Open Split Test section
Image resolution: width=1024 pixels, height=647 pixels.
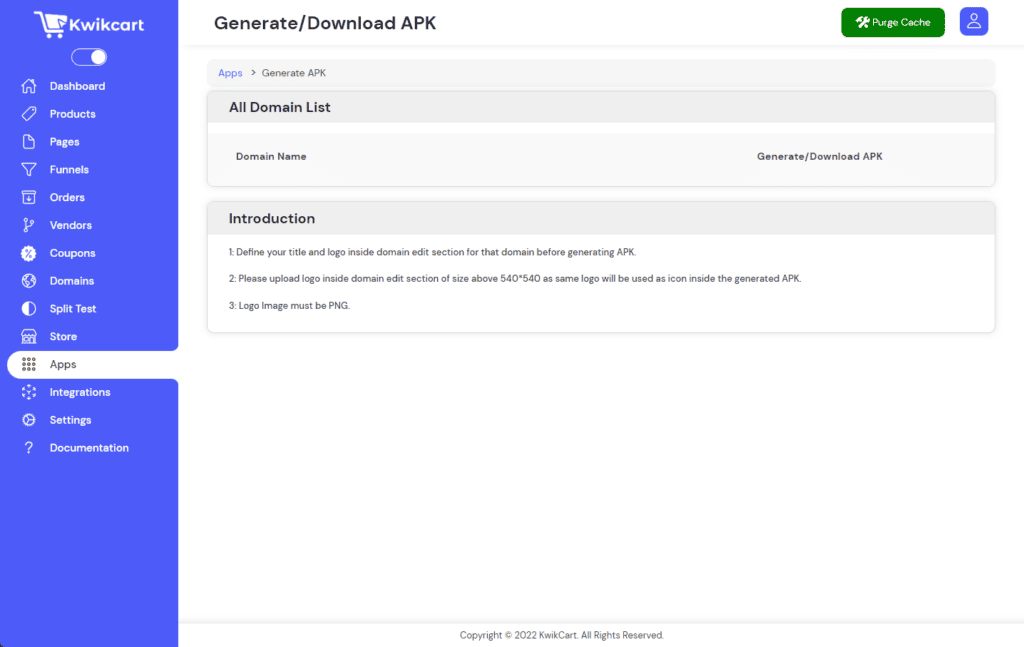72,309
